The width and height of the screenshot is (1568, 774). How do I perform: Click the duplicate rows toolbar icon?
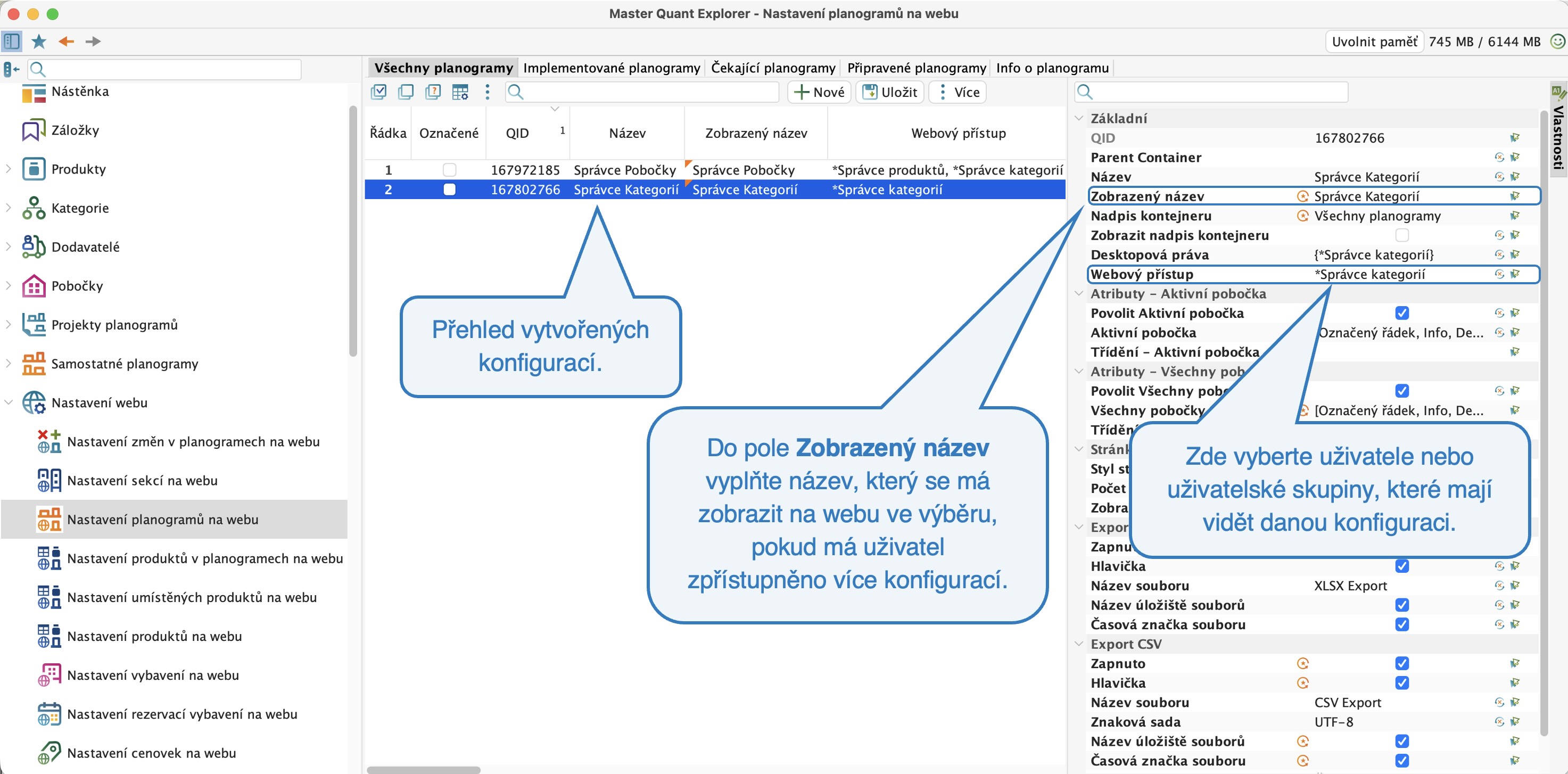pyautogui.click(x=406, y=92)
